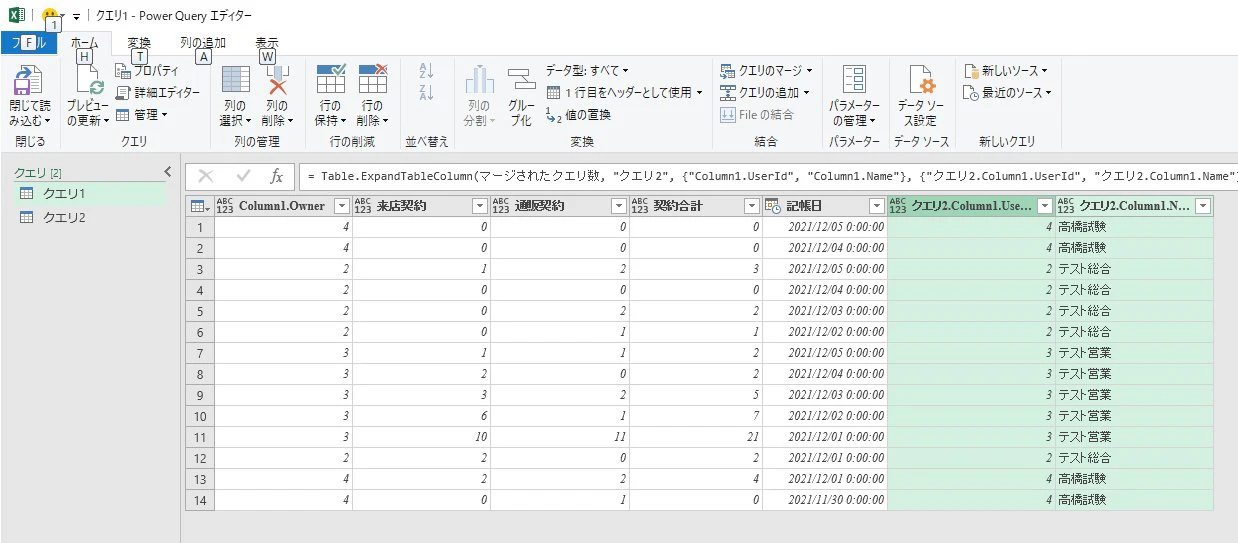Click the Choose Columns (列の選択) icon
1238x543 pixels.
(235, 81)
